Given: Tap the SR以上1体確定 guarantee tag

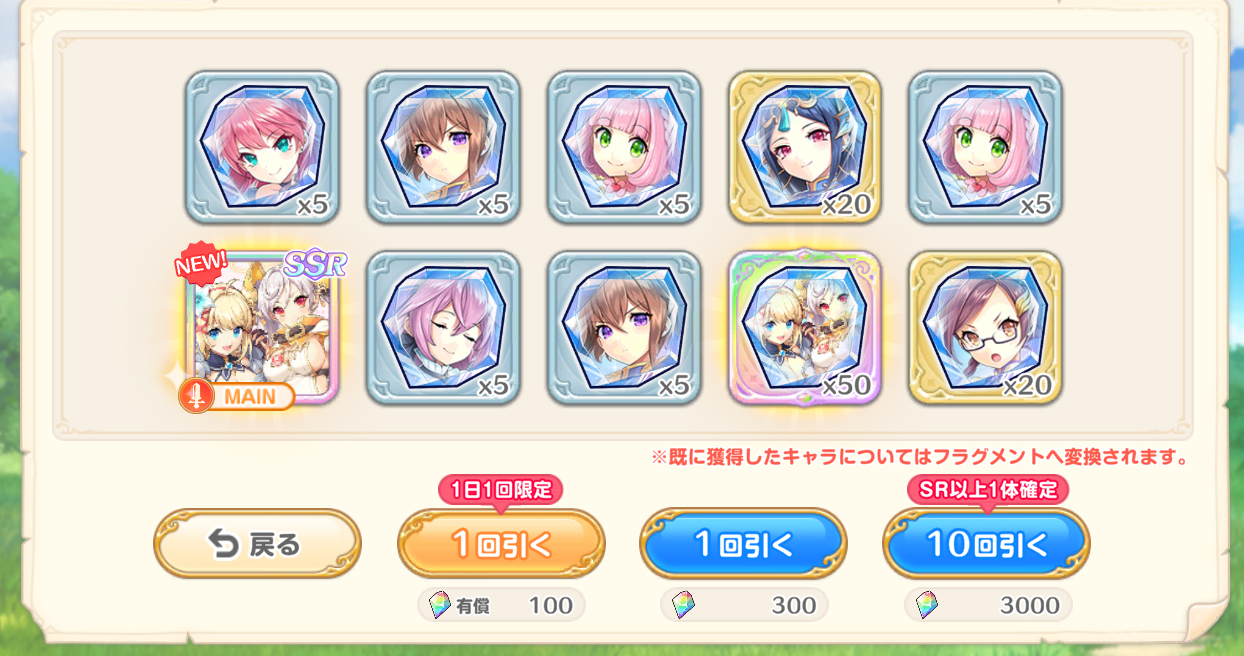Looking at the screenshot, I should pos(988,489).
